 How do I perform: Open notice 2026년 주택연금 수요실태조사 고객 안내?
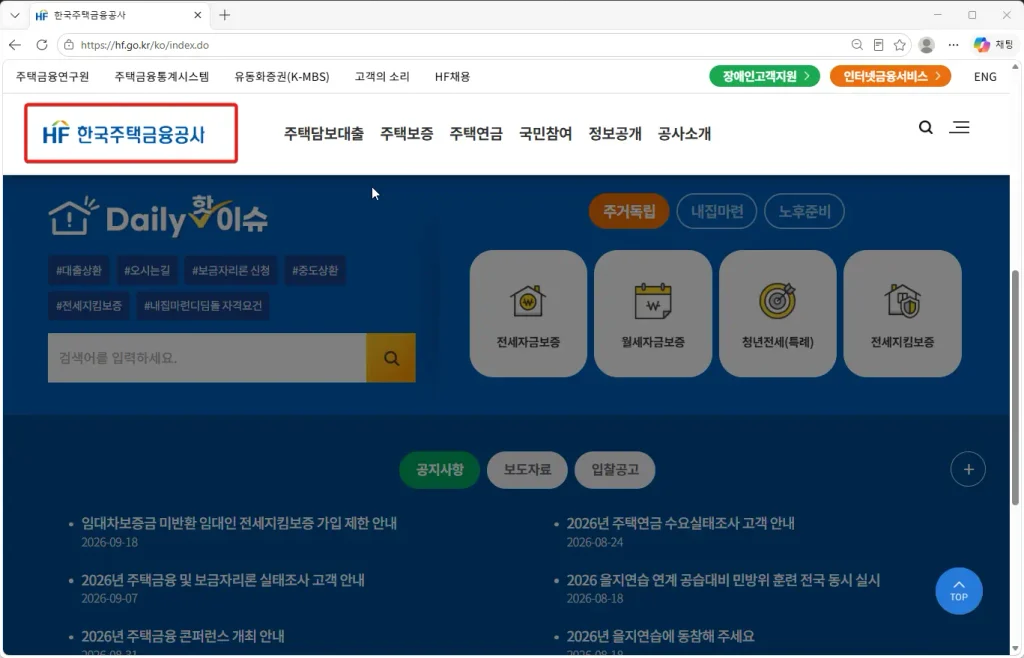pyautogui.click(x=680, y=523)
